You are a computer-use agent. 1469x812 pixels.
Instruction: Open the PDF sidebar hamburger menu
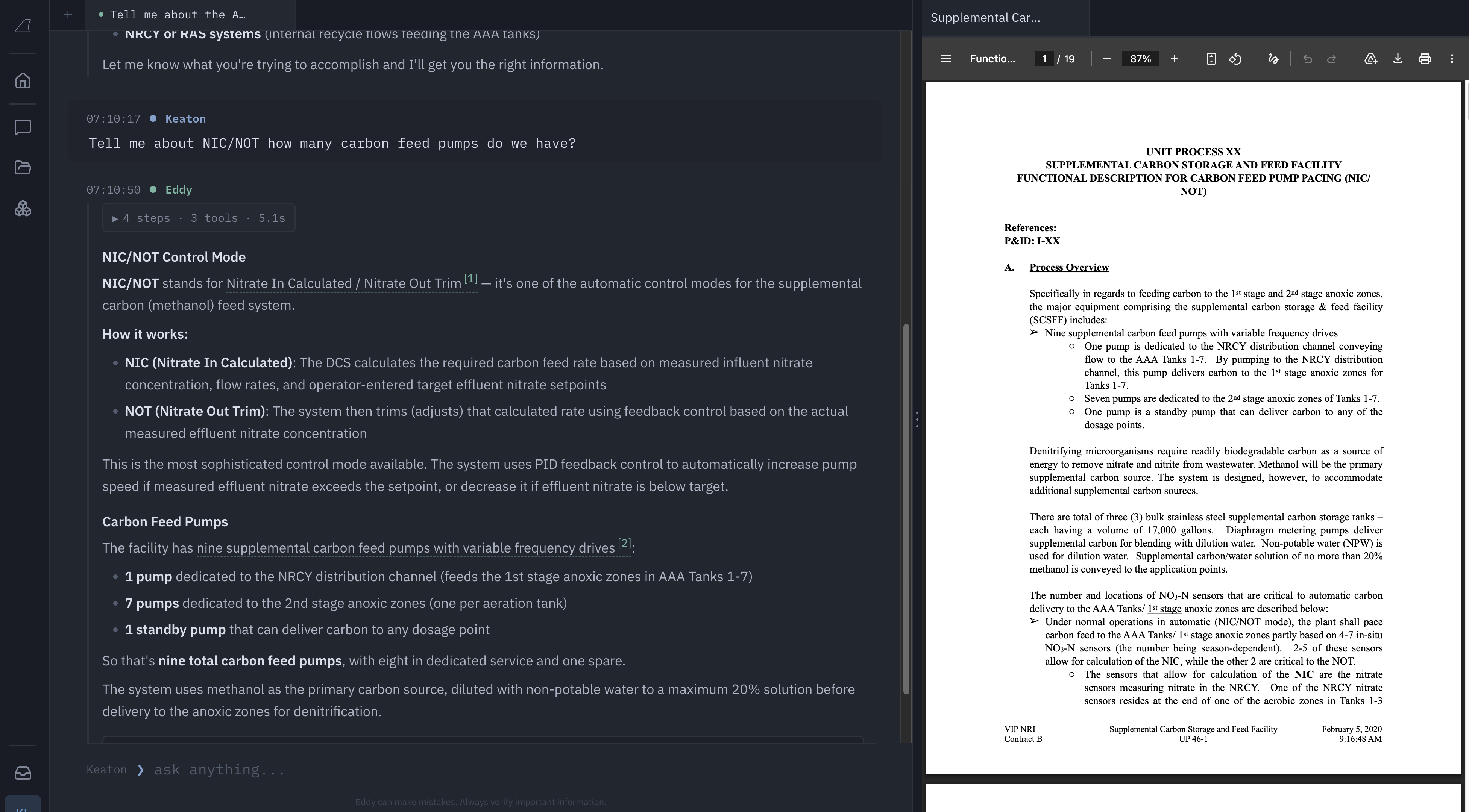[x=945, y=59]
